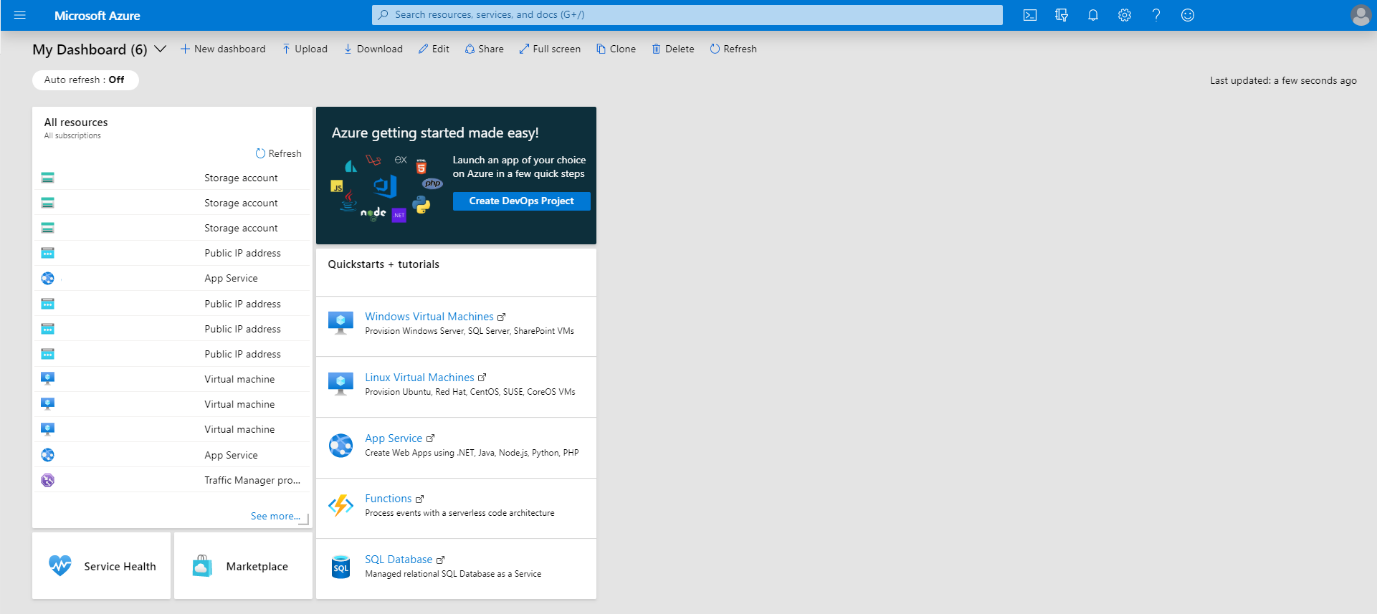
Task: Refresh the dashboard from the toolbar
Action: coord(733,49)
